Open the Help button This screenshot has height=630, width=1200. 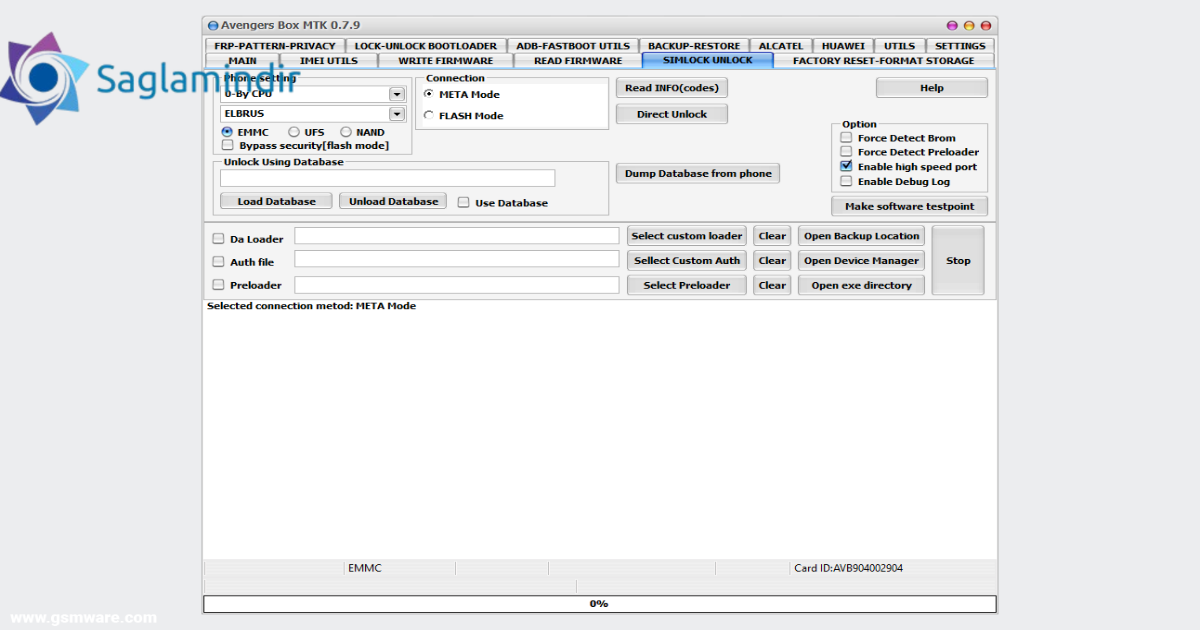point(932,88)
